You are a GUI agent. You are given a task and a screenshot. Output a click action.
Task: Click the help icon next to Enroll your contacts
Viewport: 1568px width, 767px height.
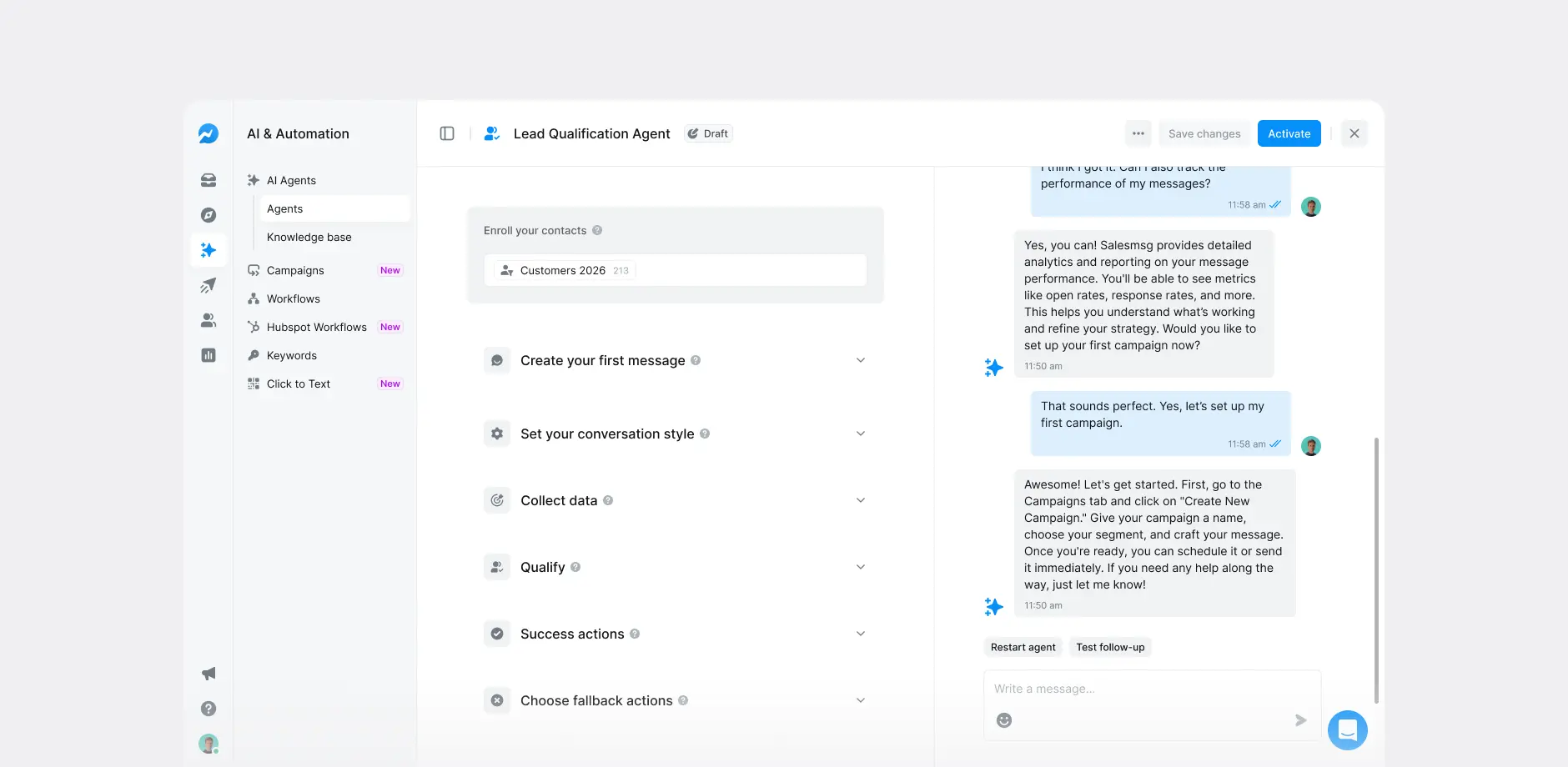pyautogui.click(x=597, y=230)
